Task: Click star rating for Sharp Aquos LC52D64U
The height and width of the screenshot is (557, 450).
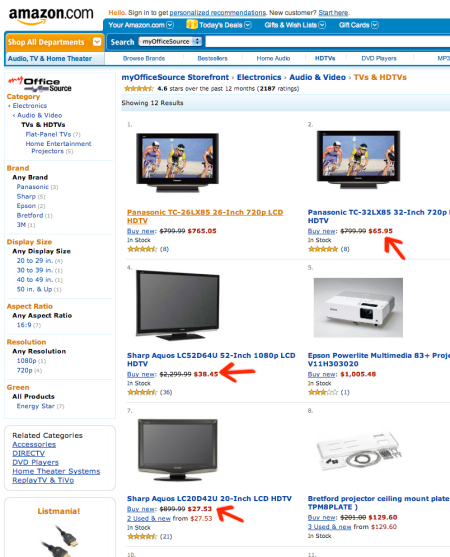Action: click(x=142, y=392)
